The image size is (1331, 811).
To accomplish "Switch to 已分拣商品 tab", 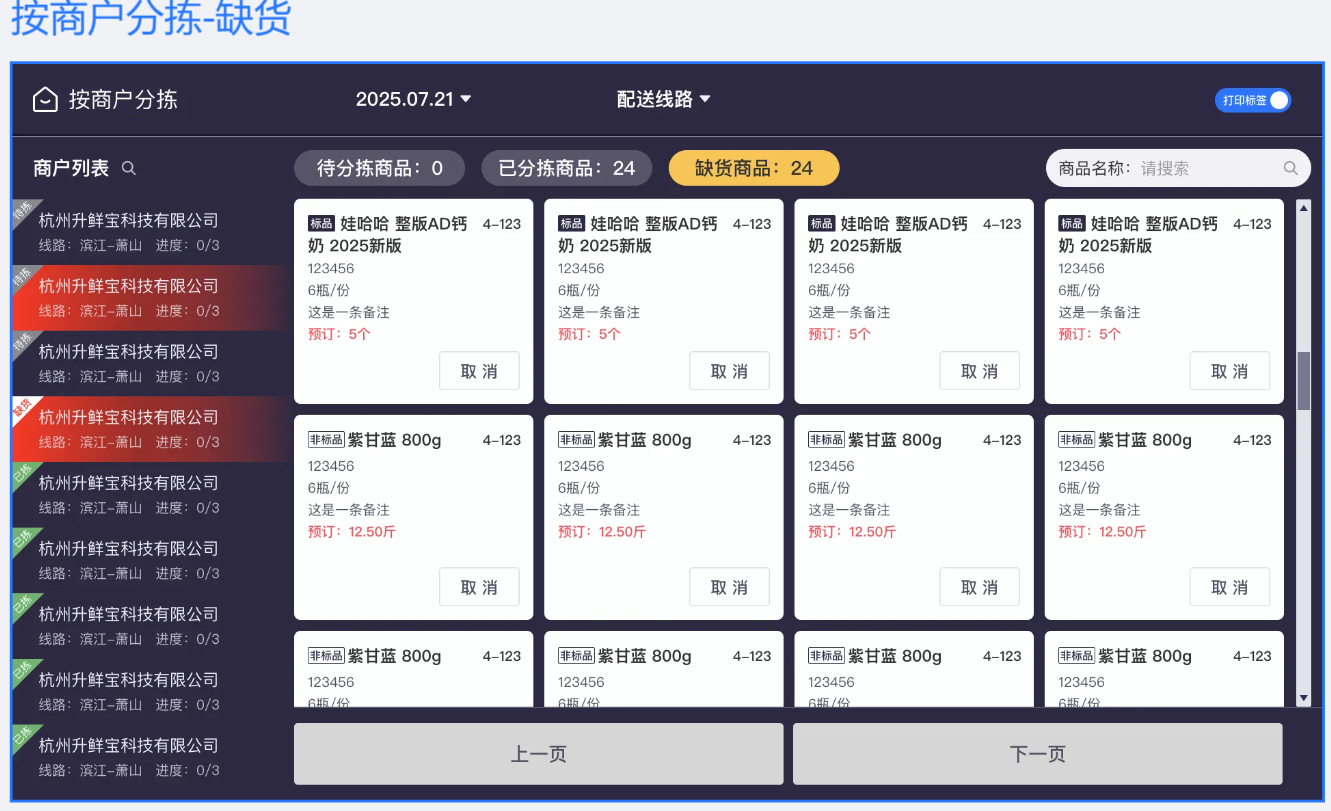I will coord(567,168).
